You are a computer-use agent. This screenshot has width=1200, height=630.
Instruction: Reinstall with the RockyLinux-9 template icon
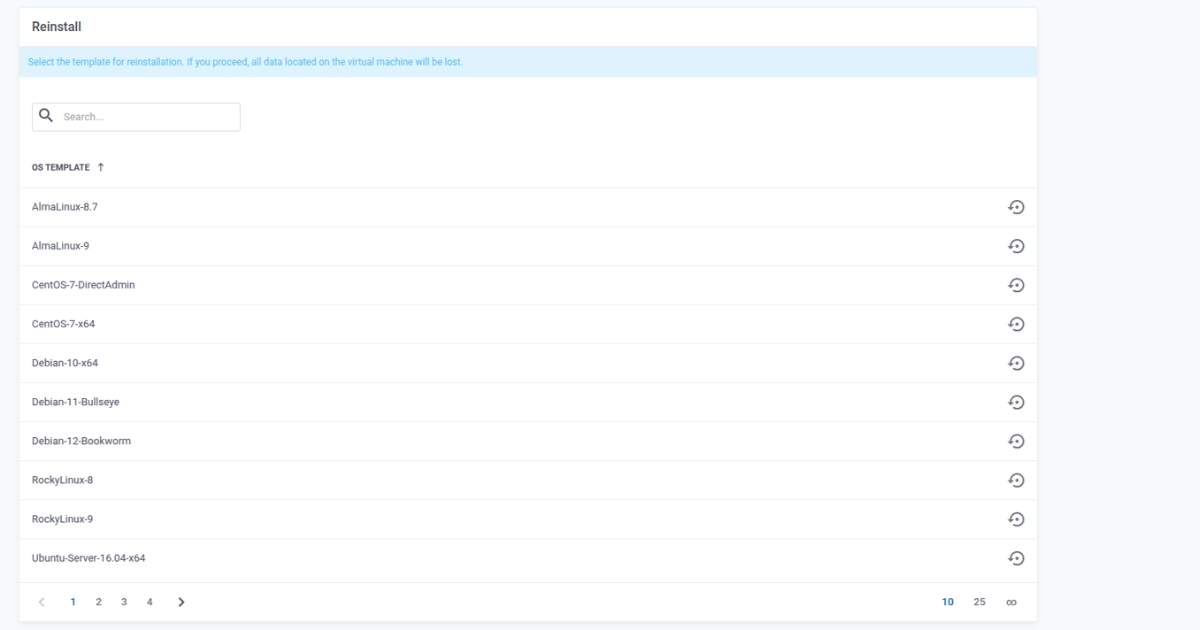pos(1015,519)
